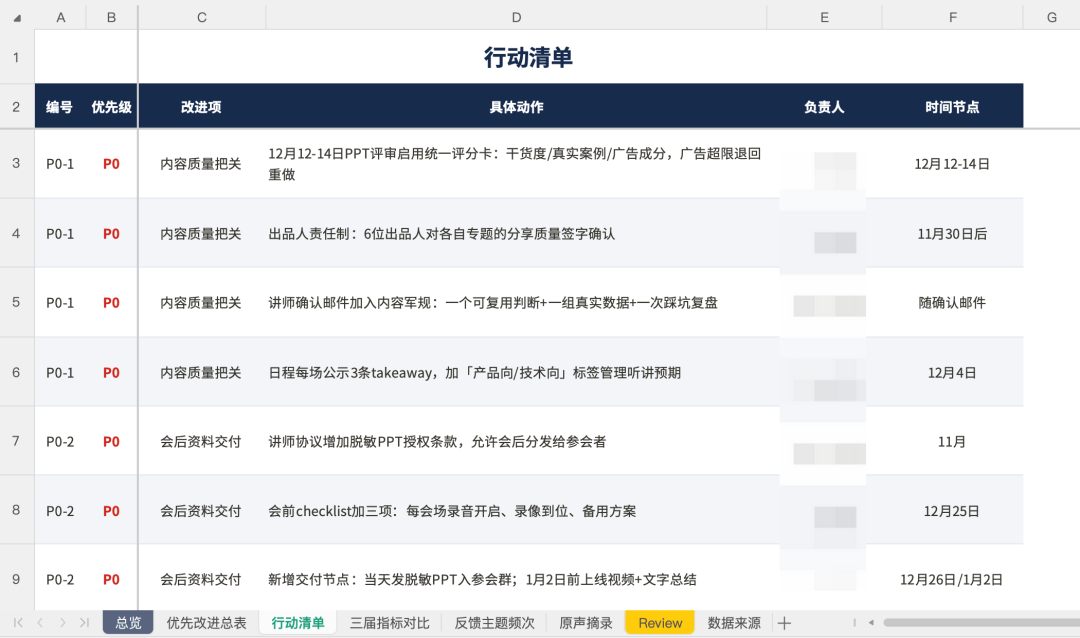The height and width of the screenshot is (638, 1080).
Task: Select red P0 priority cell in row 9
Action: click(112, 579)
